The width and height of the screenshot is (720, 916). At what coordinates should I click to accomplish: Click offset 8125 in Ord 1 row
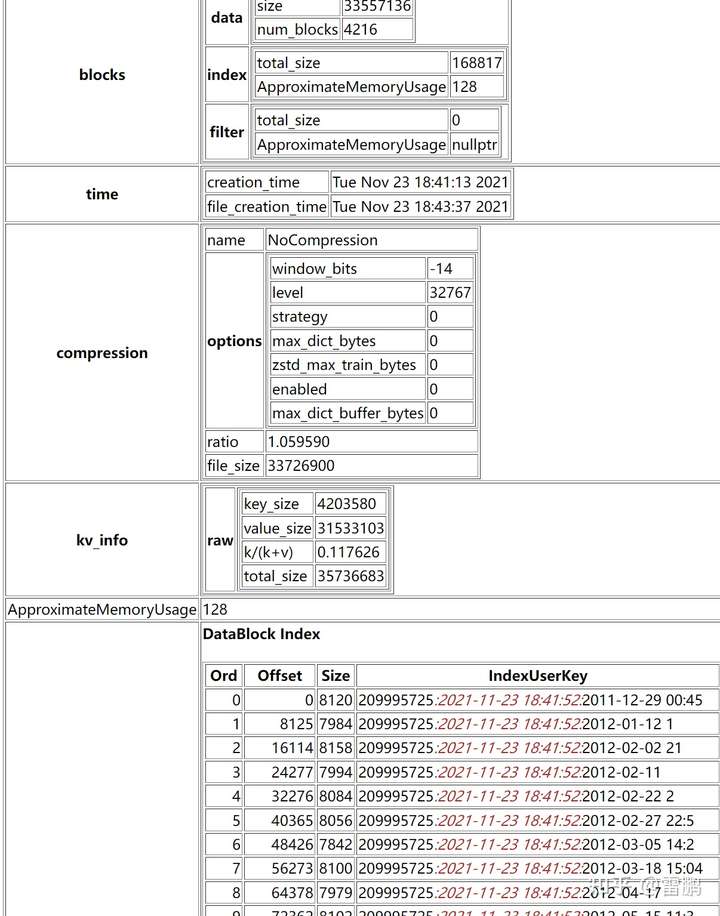coord(296,724)
